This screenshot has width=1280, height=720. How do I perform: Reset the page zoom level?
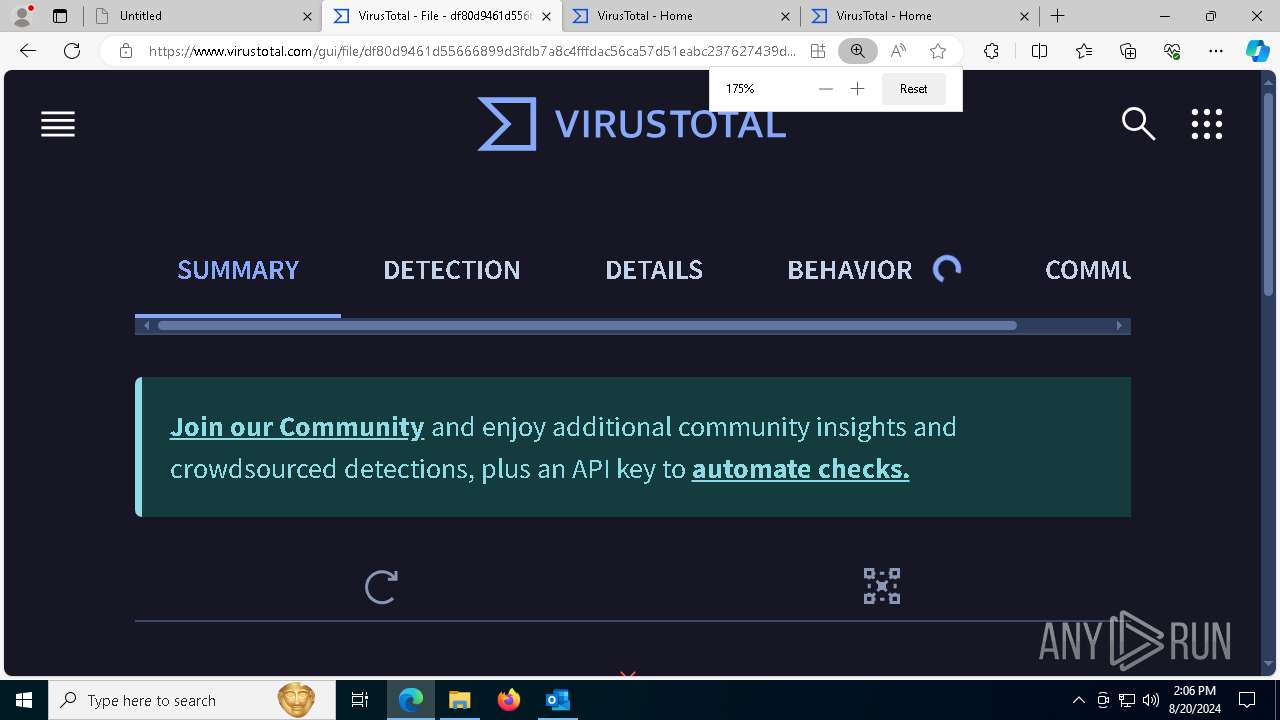point(913,89)
